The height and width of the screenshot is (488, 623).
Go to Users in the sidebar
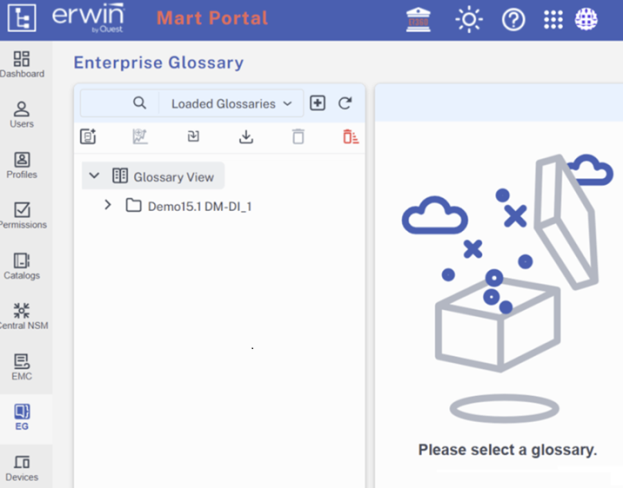pyautogui.click(x=22, y=114)
